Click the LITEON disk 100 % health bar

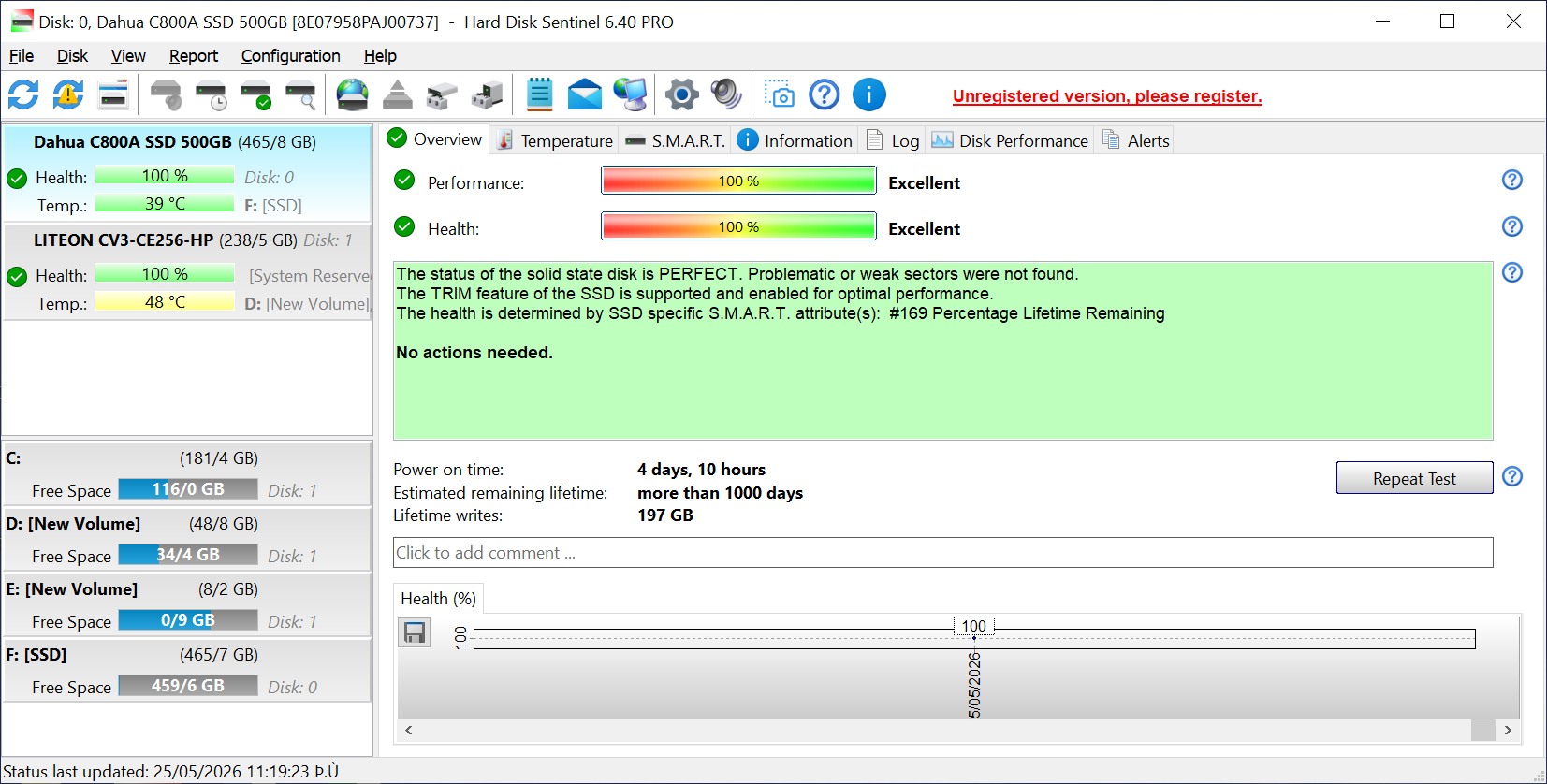[165, 274]
